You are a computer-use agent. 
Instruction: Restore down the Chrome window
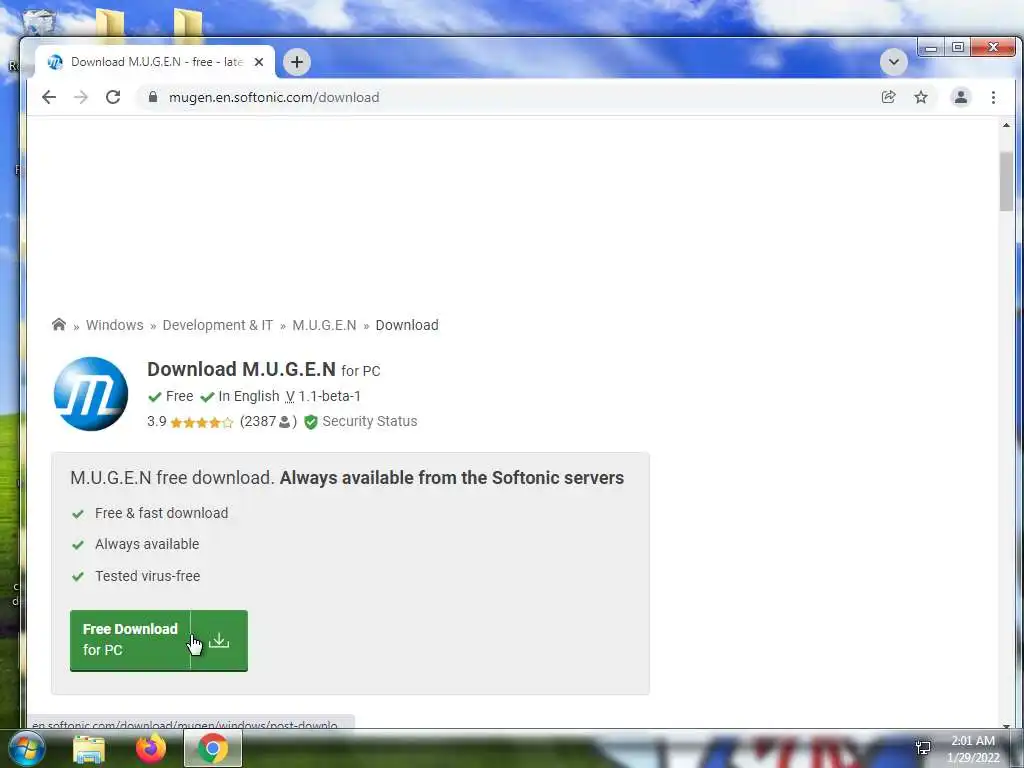click(x=957, y=47)
